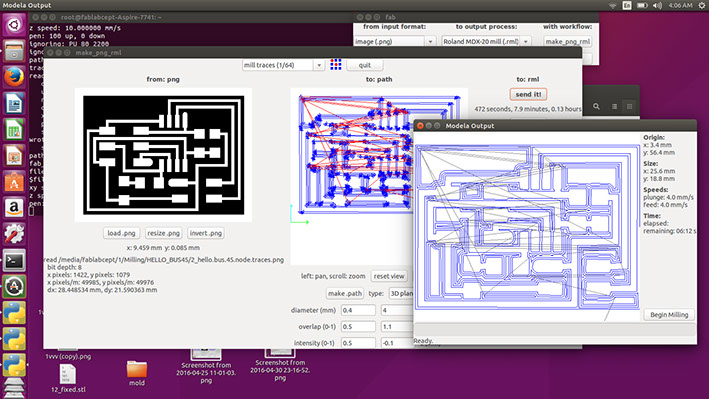Click make .path button
The image size is (709, 399).
click(345, 293)
